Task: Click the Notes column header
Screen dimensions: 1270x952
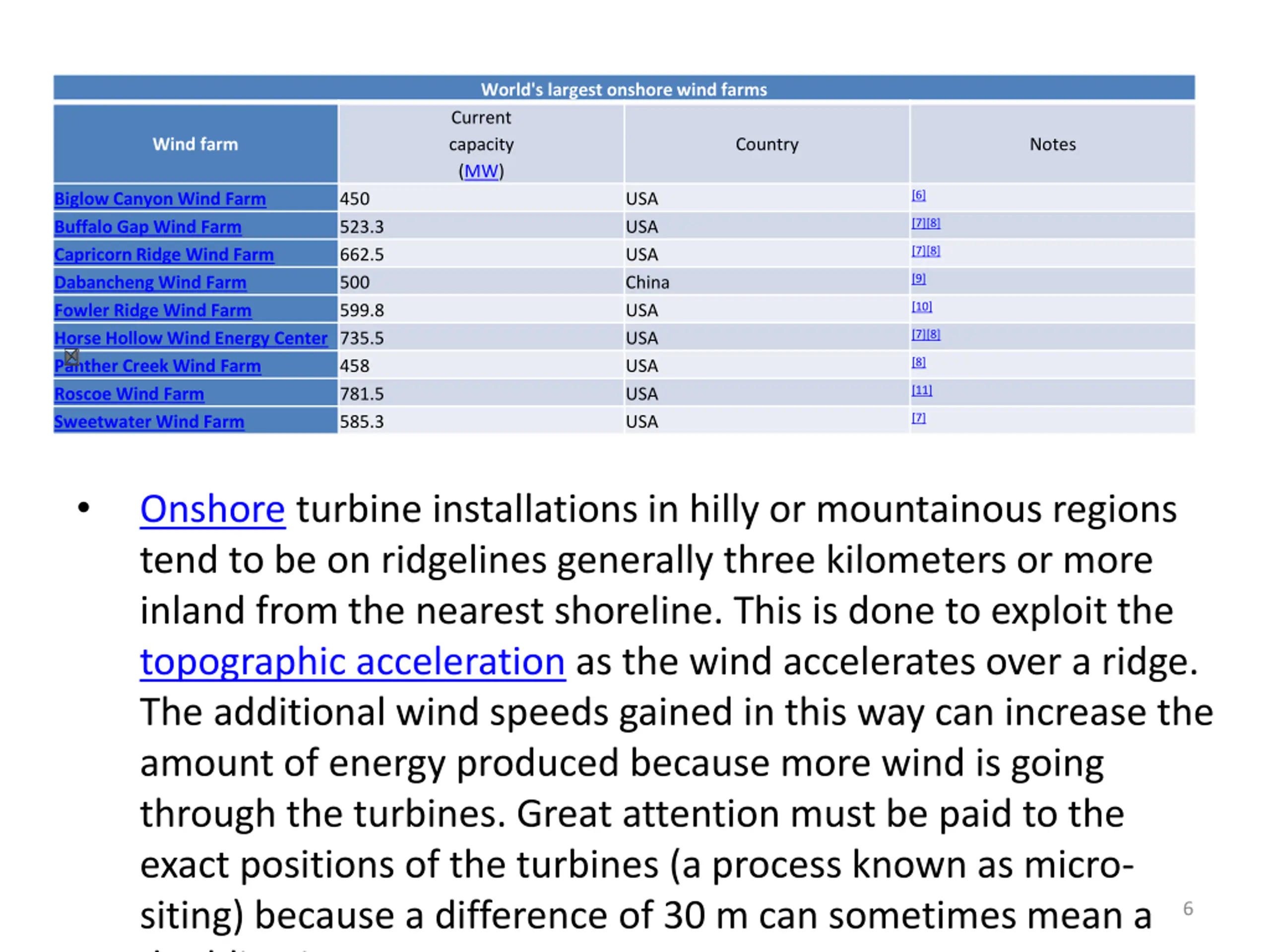Action: [1052, 144]
